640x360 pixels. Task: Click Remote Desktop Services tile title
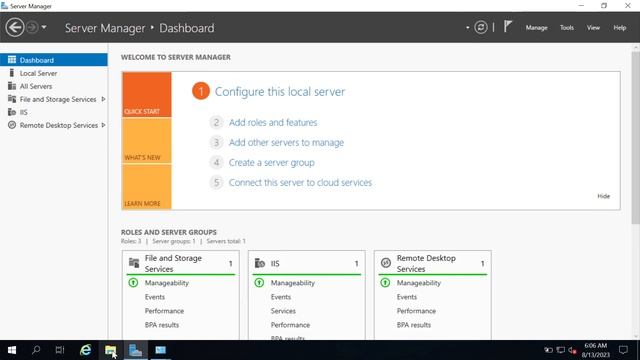click(426, 263)
